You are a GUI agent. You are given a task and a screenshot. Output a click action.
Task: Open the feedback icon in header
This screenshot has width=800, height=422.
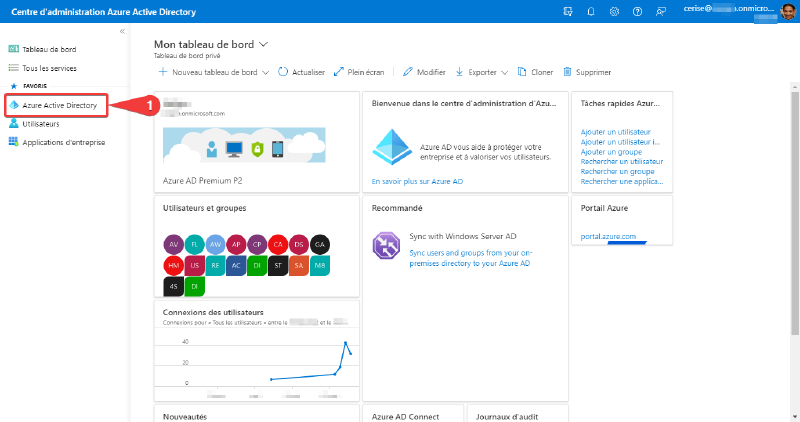(661, 11)
